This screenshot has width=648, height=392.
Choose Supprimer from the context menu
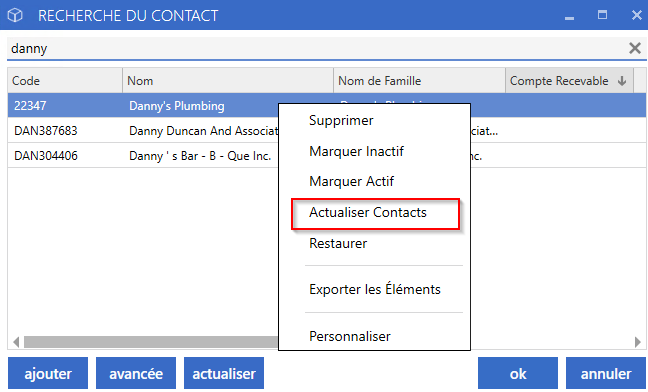(341, 120)
